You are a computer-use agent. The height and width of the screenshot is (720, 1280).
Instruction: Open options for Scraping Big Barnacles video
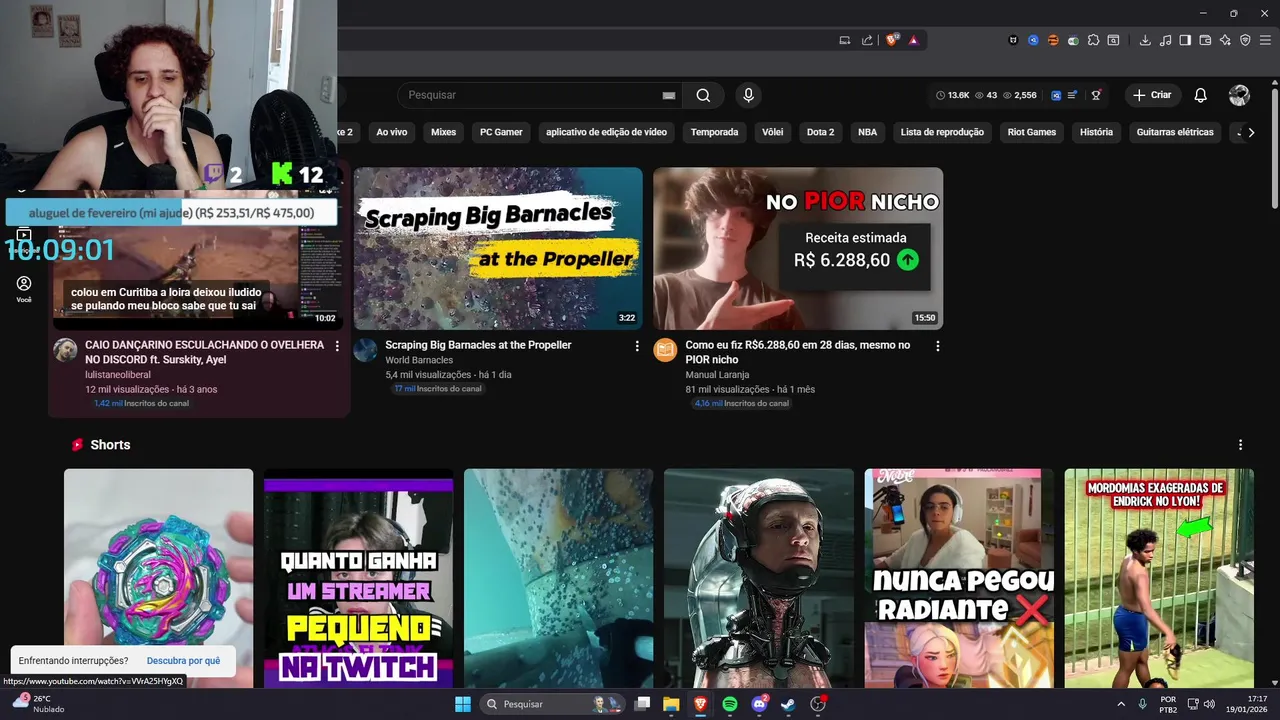637,346
